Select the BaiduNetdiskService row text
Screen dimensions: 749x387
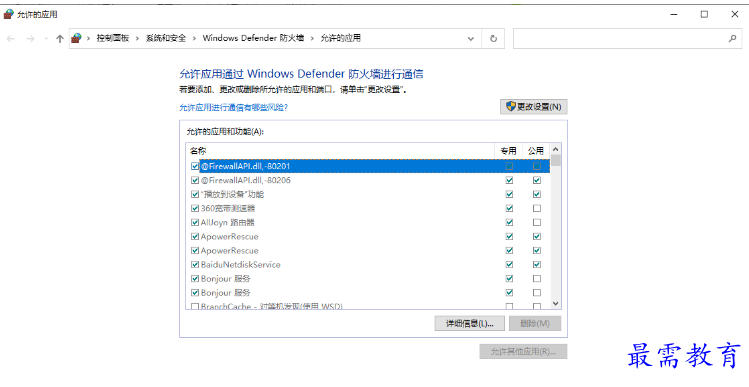240,264
